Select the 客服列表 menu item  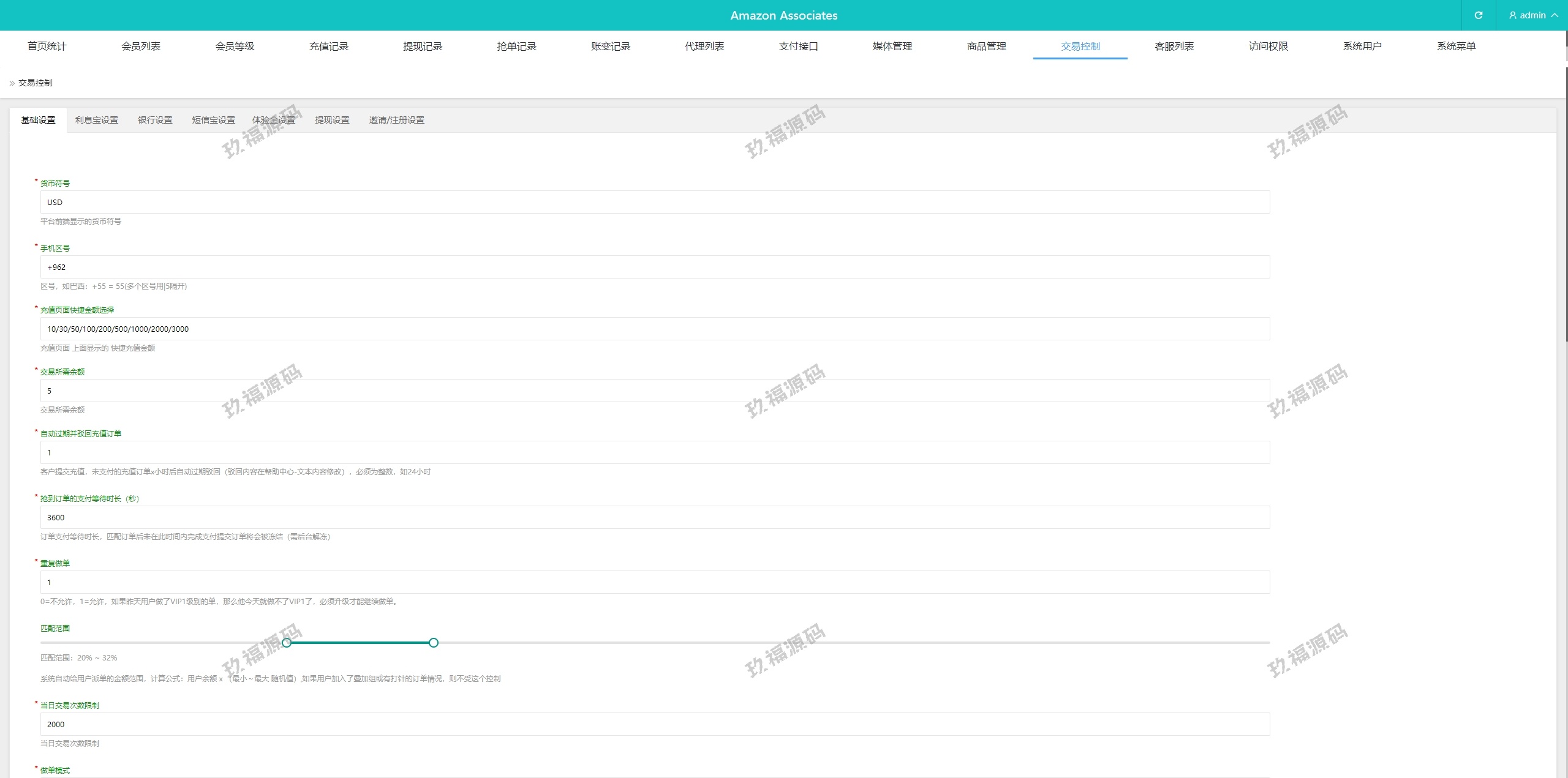[1174, 47]
